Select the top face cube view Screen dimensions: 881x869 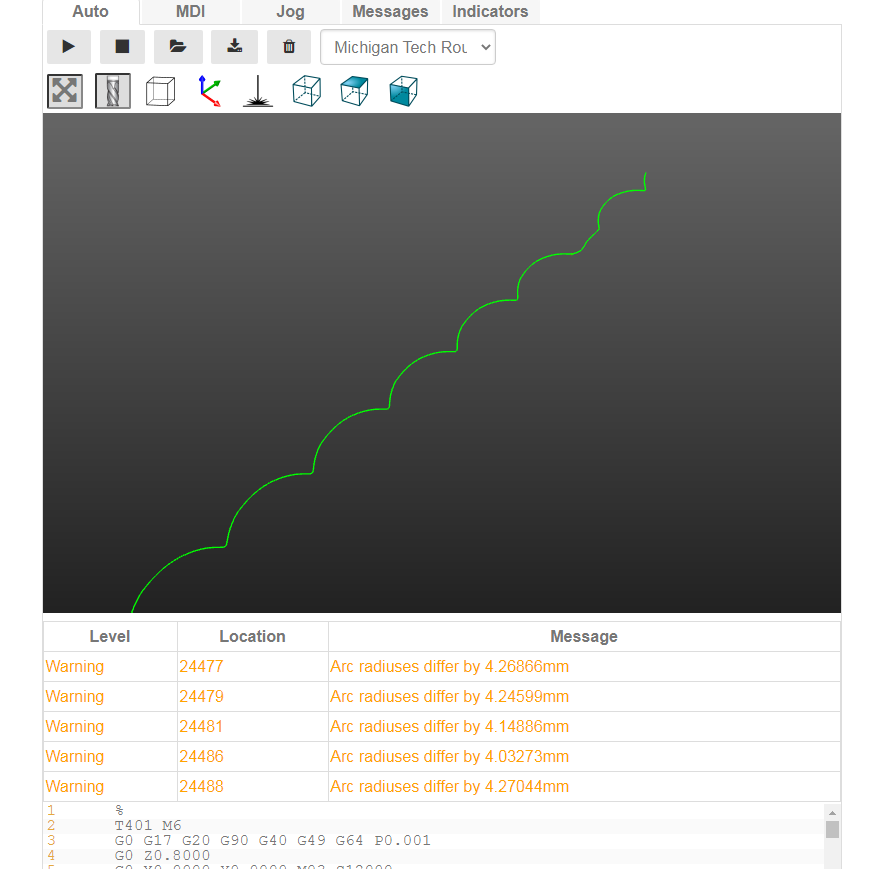point(354,91)
